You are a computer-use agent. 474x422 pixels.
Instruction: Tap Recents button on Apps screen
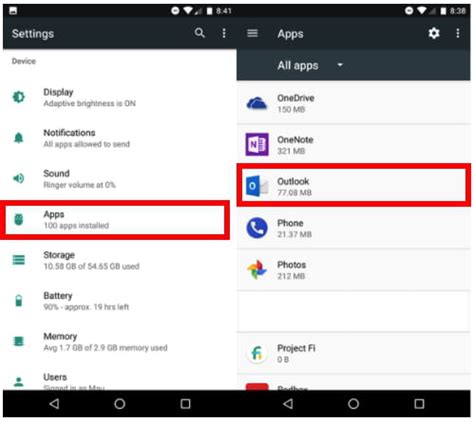[x=419, y=404]
